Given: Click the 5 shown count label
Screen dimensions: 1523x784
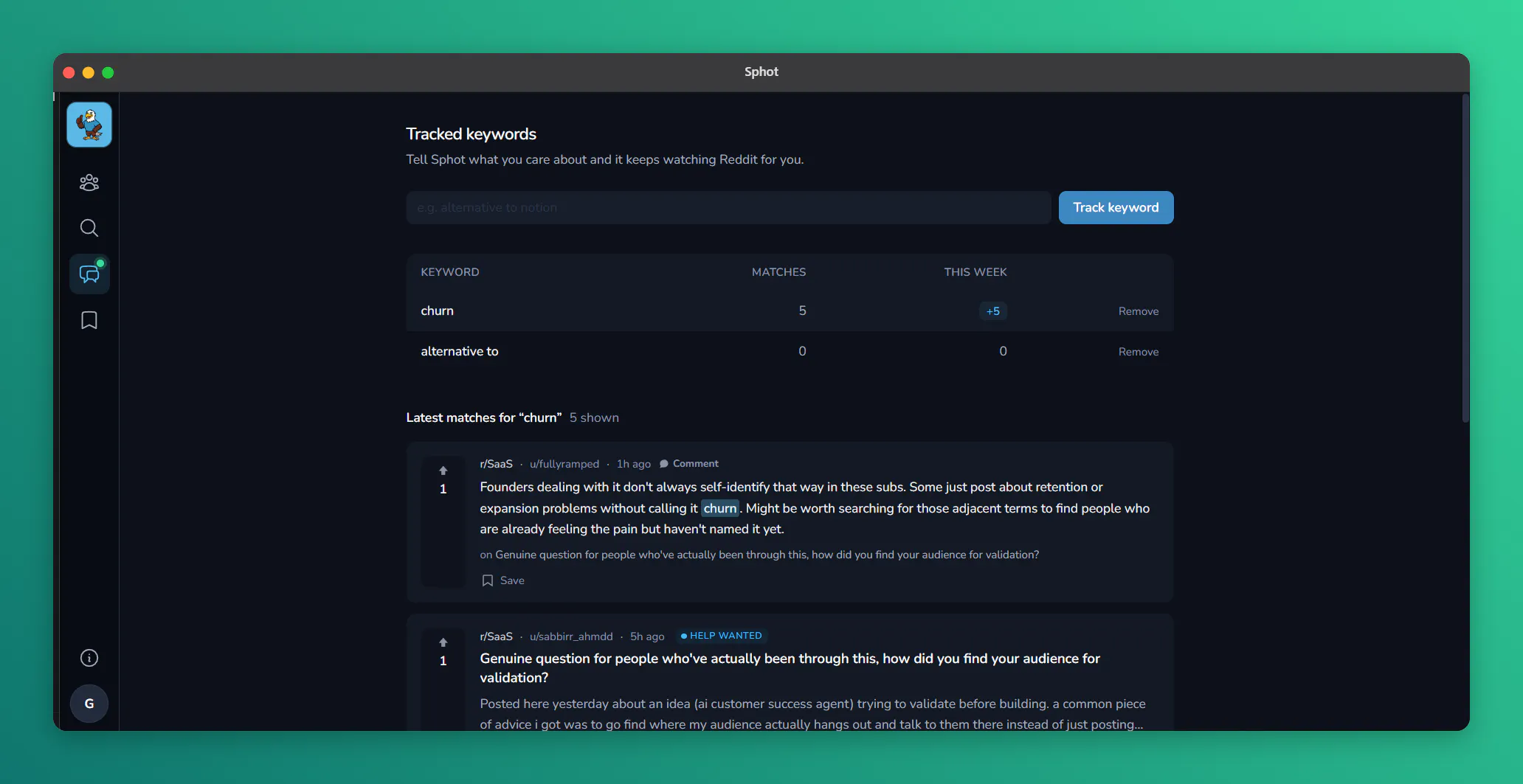Looking at the screenshot, I should click(x=594, y=417).
